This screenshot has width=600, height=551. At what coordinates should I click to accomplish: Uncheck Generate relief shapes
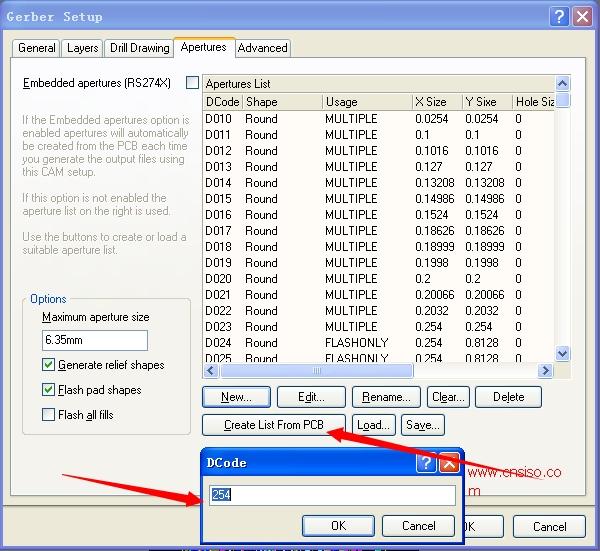(48, 364)
